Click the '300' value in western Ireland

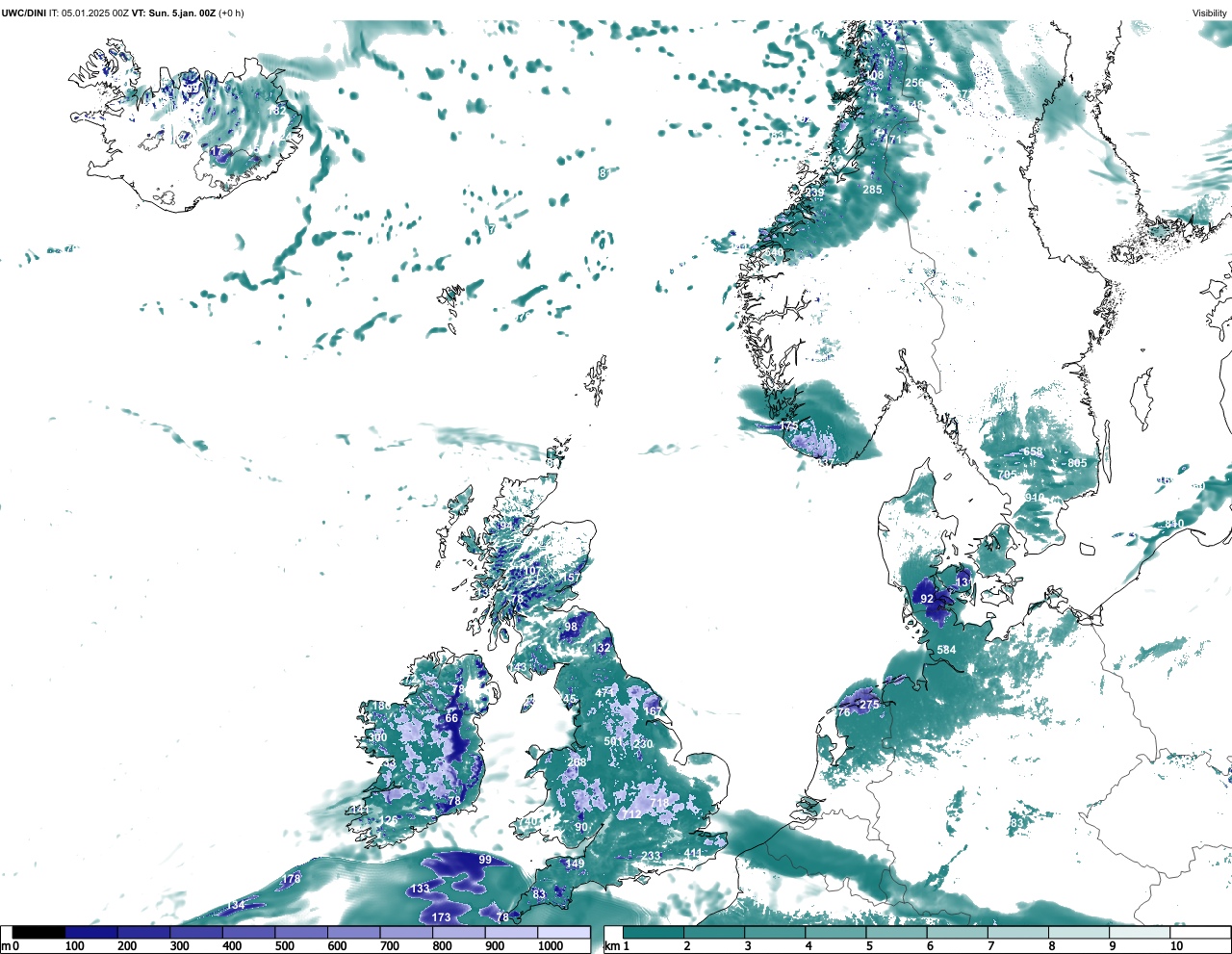click(377, 738)
